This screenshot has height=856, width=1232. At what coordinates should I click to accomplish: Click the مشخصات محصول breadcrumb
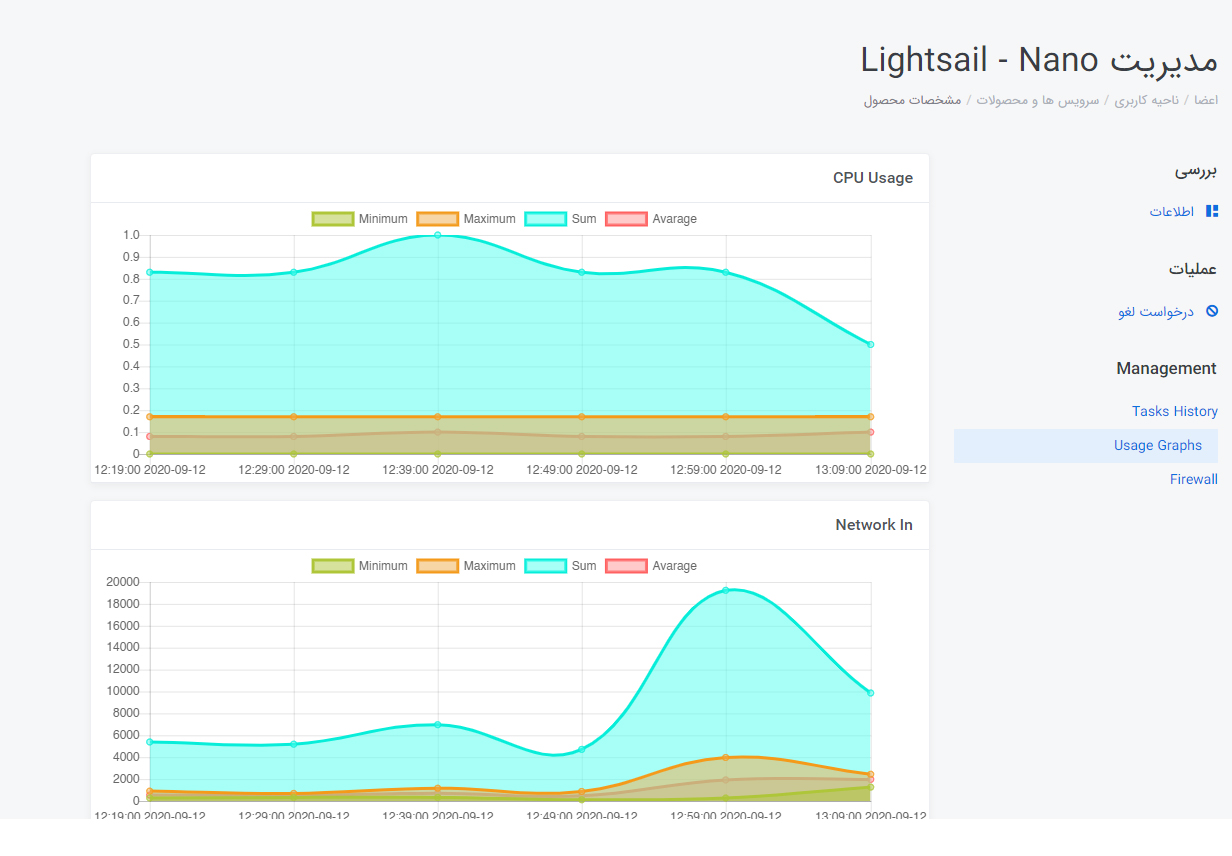[913, 100]
